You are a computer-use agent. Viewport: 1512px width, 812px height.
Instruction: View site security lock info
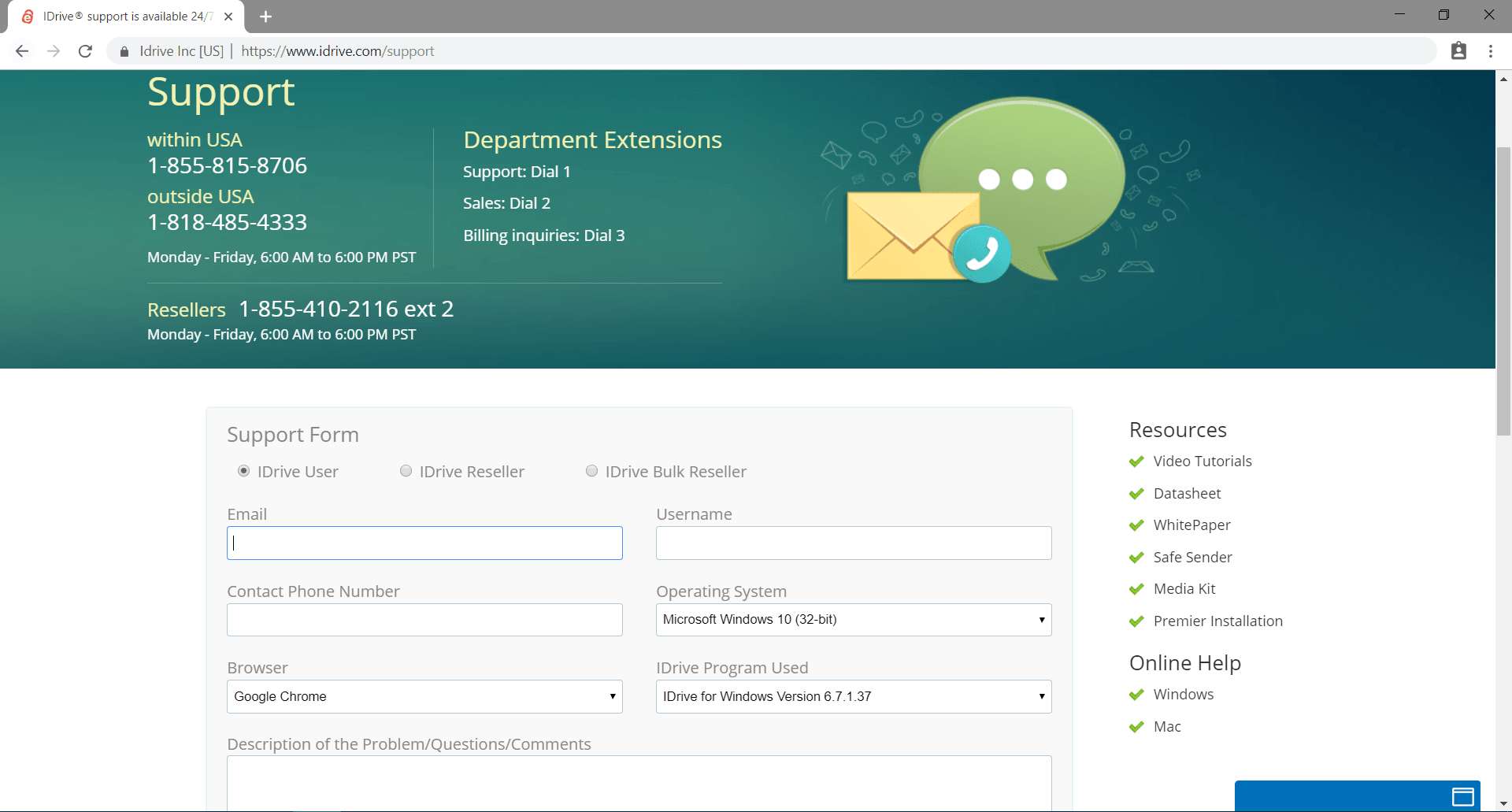point(124,51)
